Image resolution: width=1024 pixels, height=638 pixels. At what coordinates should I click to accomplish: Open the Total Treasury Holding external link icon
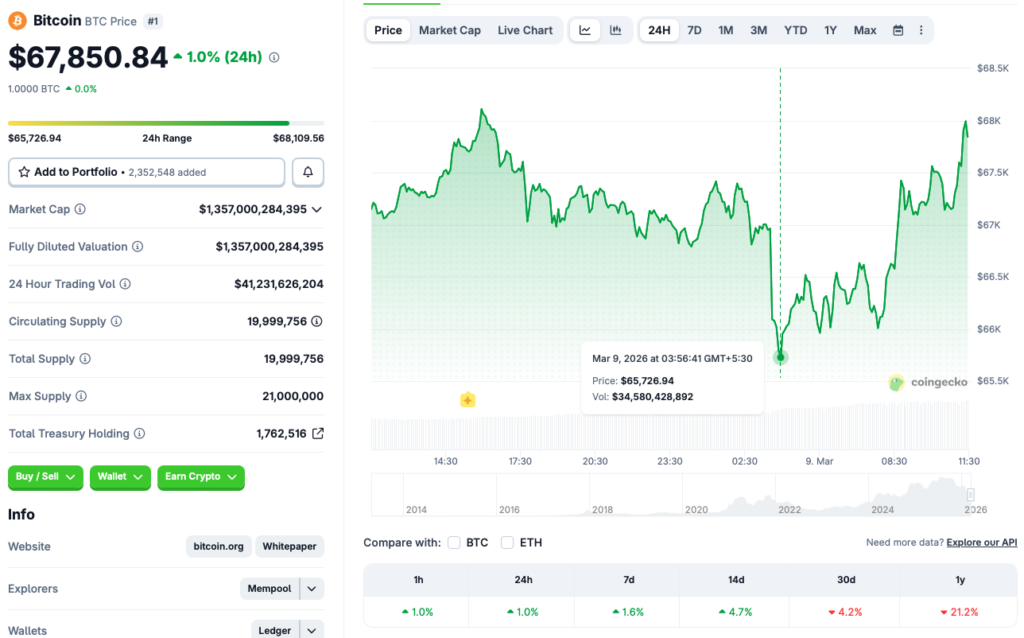[x=316, y=433]
